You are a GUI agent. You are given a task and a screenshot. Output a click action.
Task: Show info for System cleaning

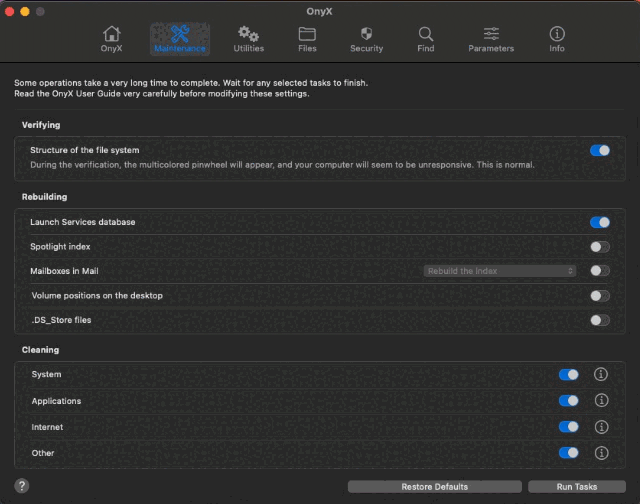tap(601, 375)
